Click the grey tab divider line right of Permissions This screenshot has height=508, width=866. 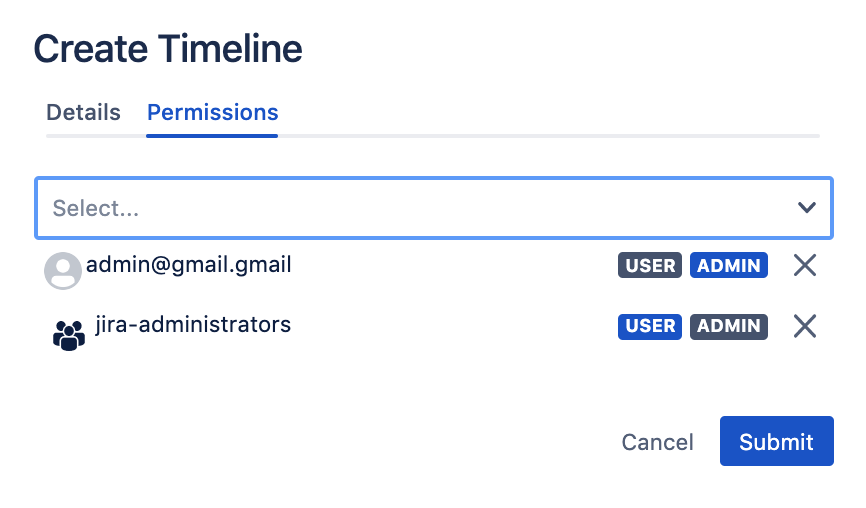click(548, 135)
